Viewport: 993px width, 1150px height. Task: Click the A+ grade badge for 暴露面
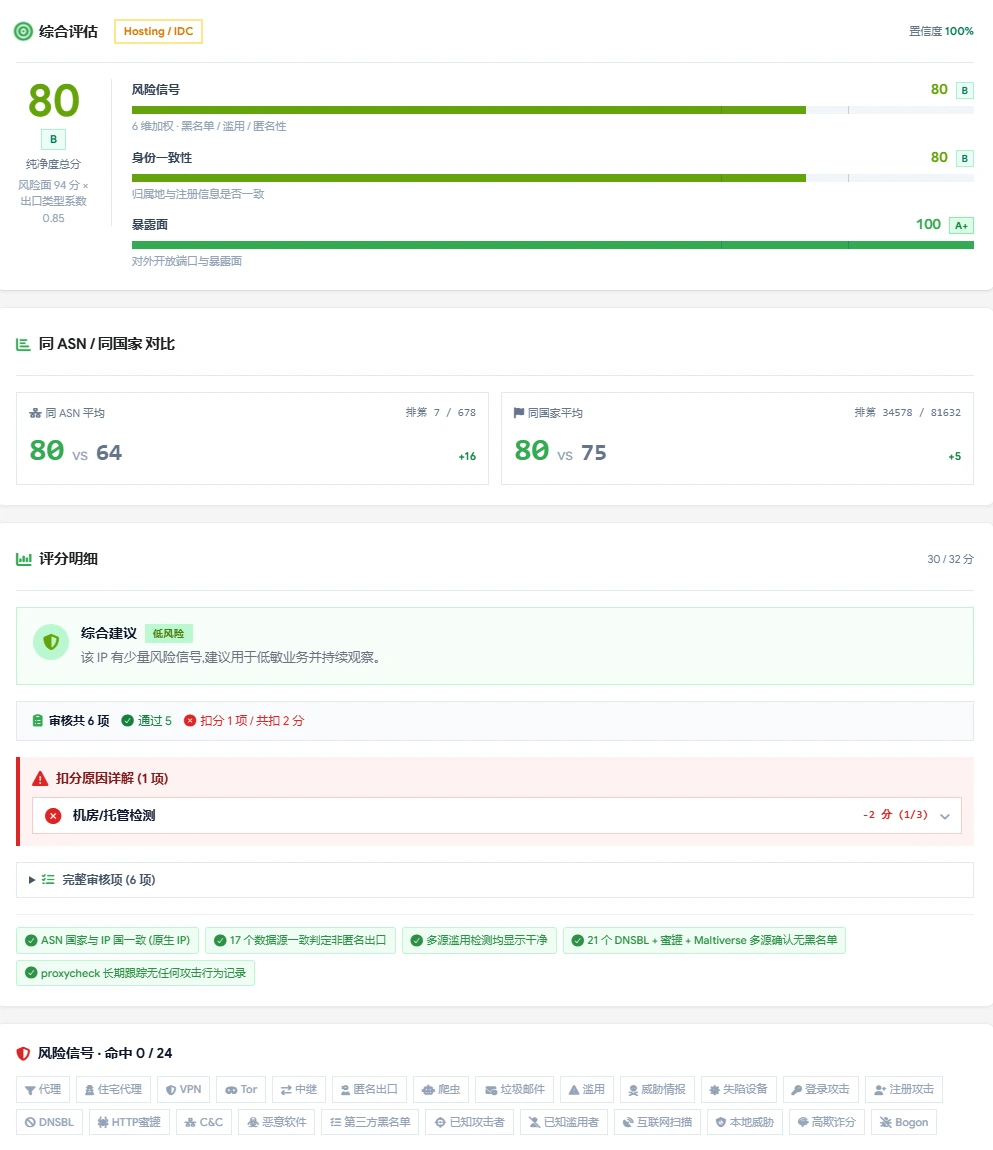(x=961, y=225)
